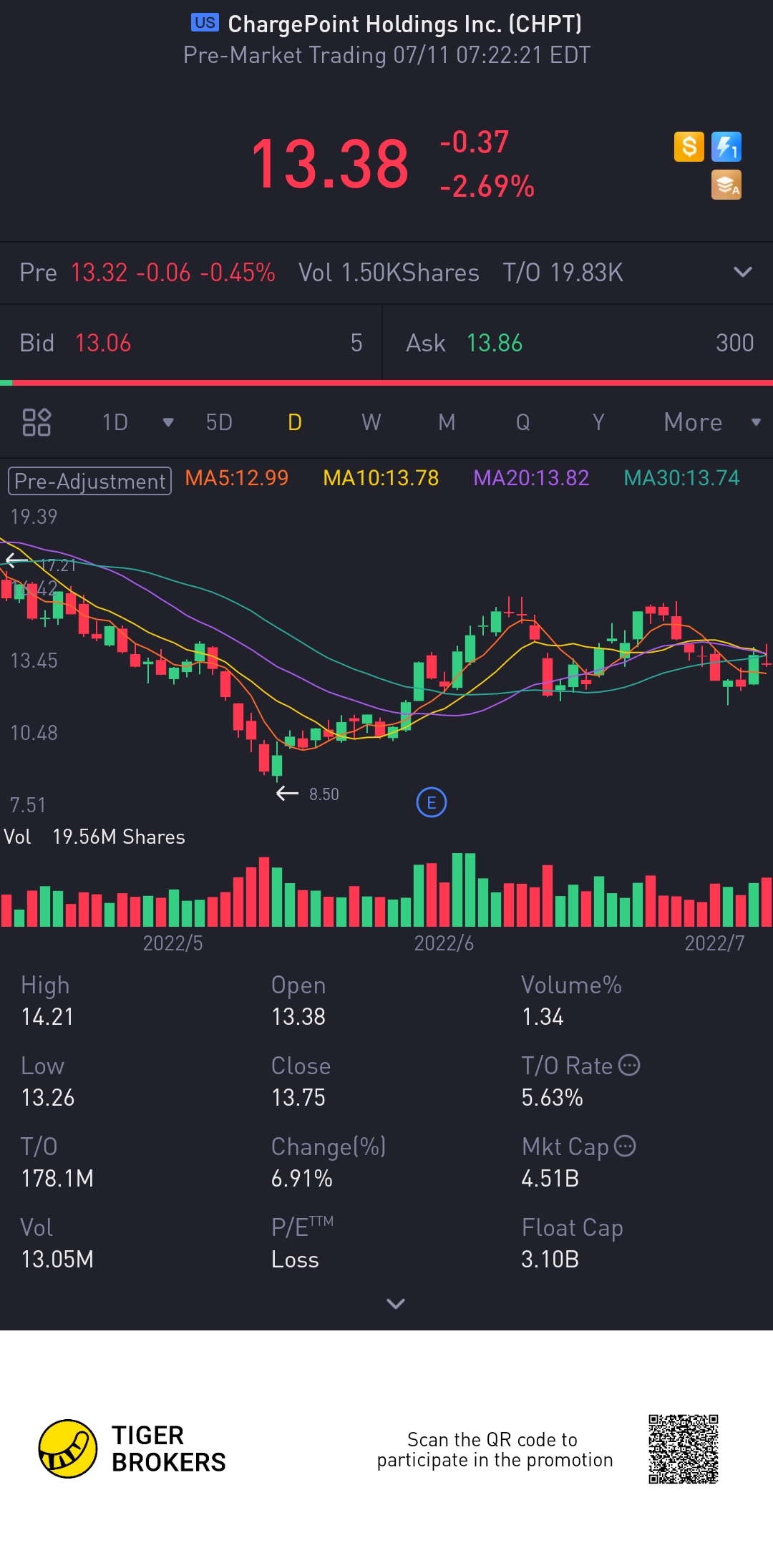Switch to the 1D chart tab
The height and width of the screenshot is (1568, 773).
pyautogui.click(x=115, y=422)
